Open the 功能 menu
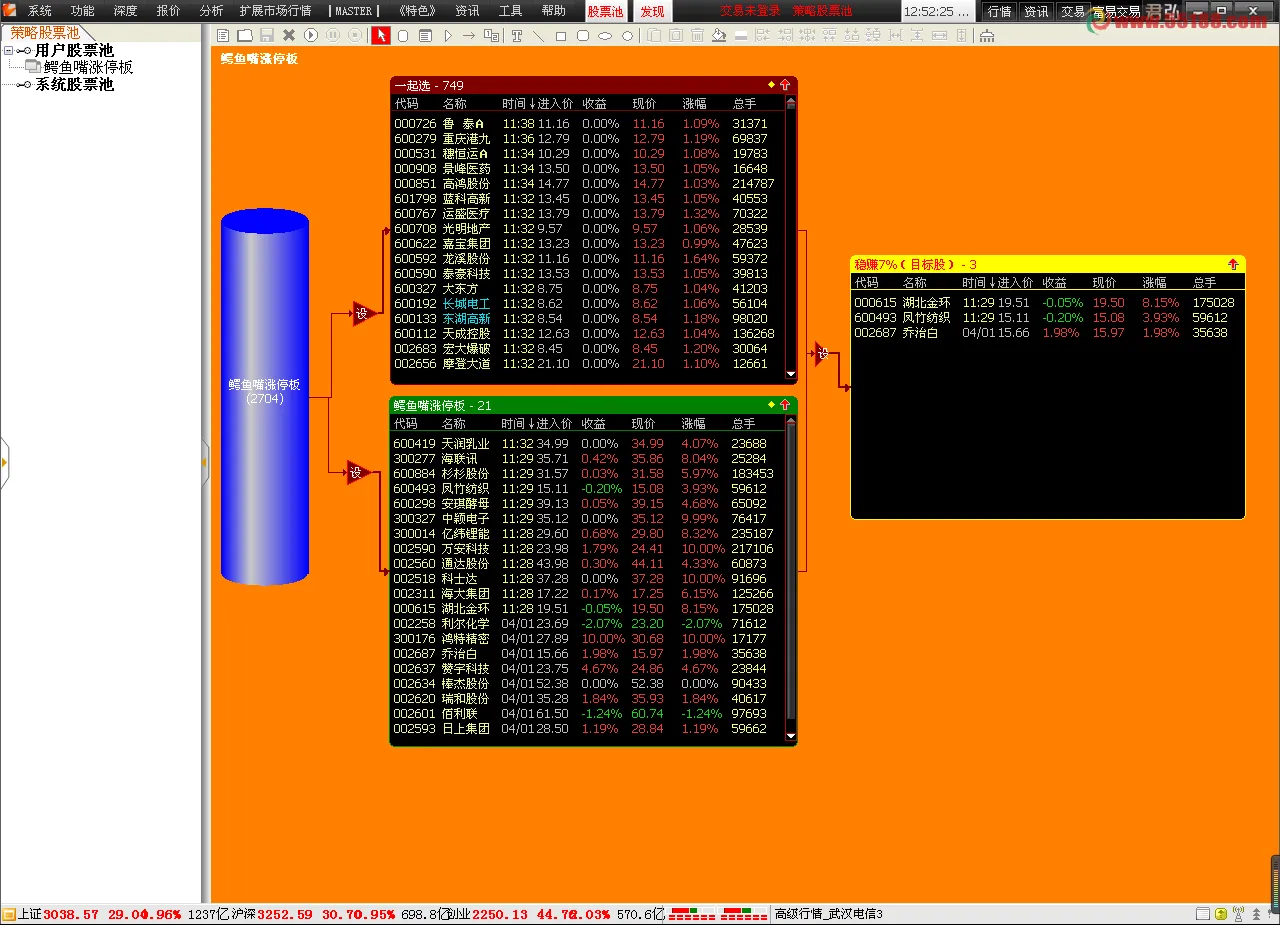This screenshot has height=925, width=1280. (x=83, y=11)
